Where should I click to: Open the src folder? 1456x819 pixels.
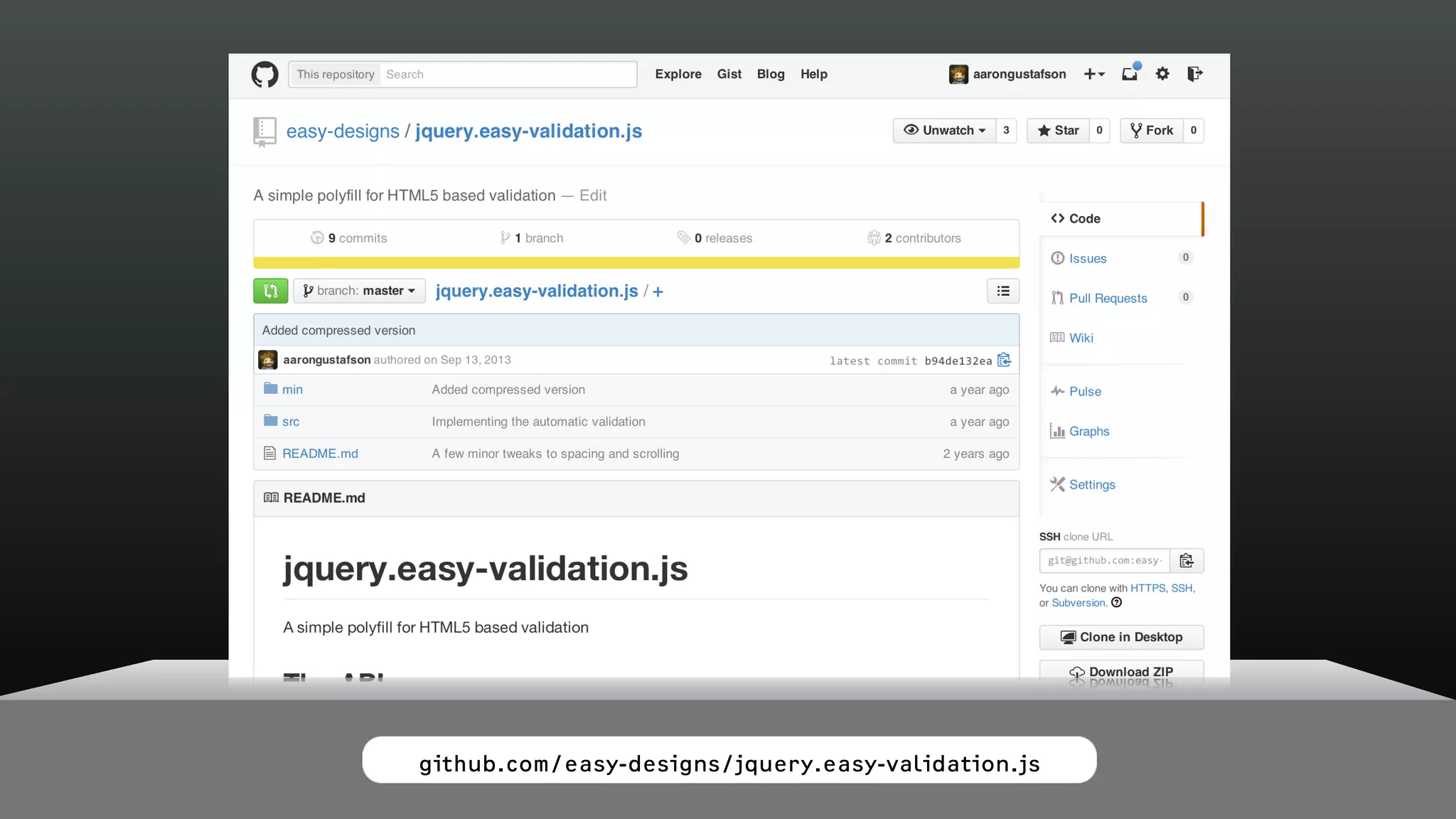[x=291, y=422]
